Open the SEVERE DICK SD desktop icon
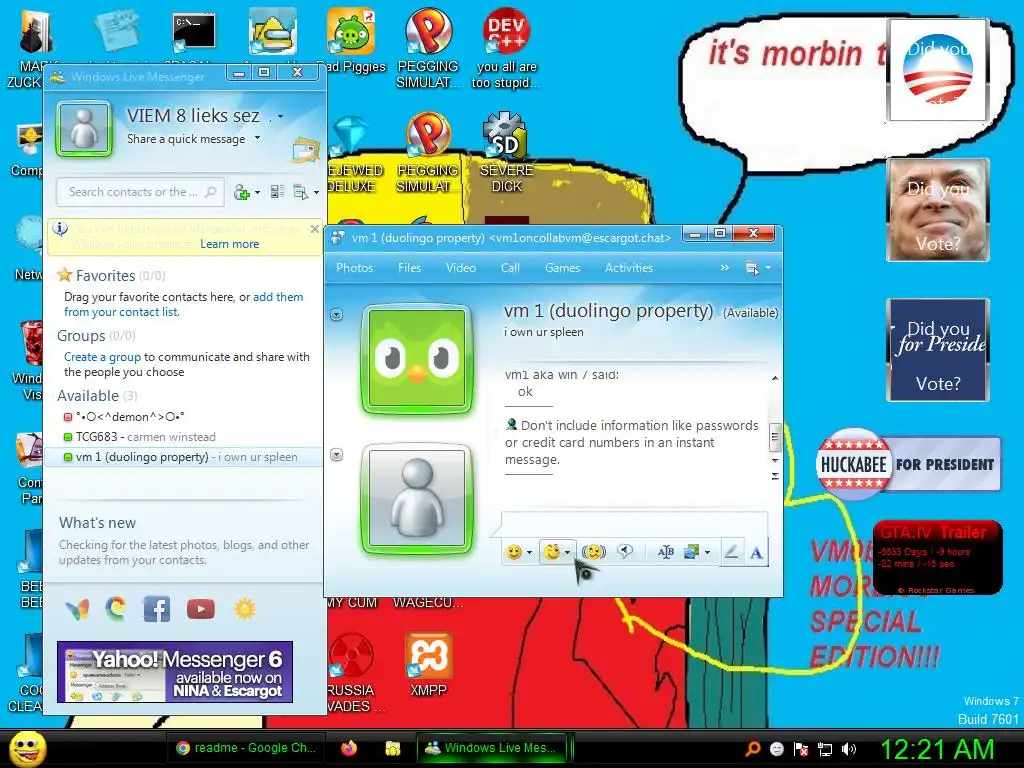Image resolution: width=1024 pixels, height=768 pixels. click(506, 152)
